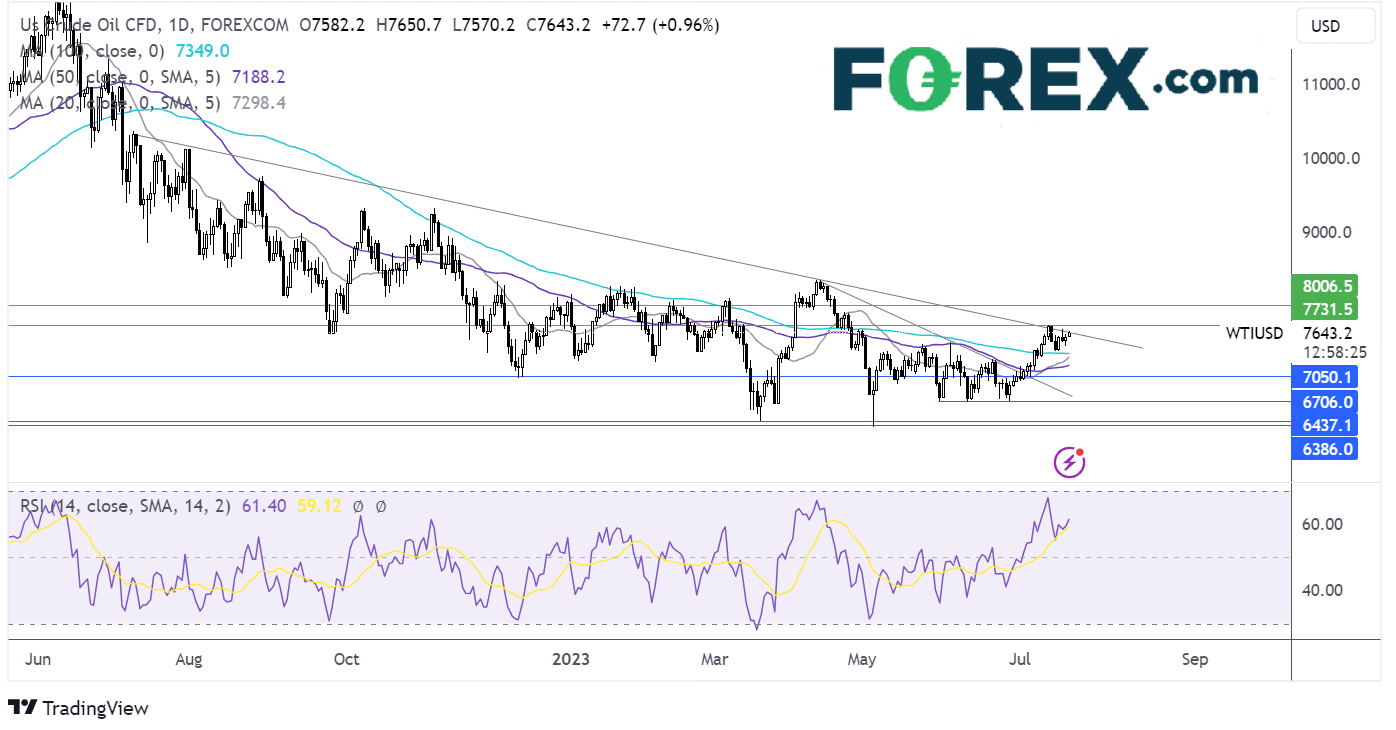Click the Sep date on time axis
1396x730 pixels.
coord(1194,660)
